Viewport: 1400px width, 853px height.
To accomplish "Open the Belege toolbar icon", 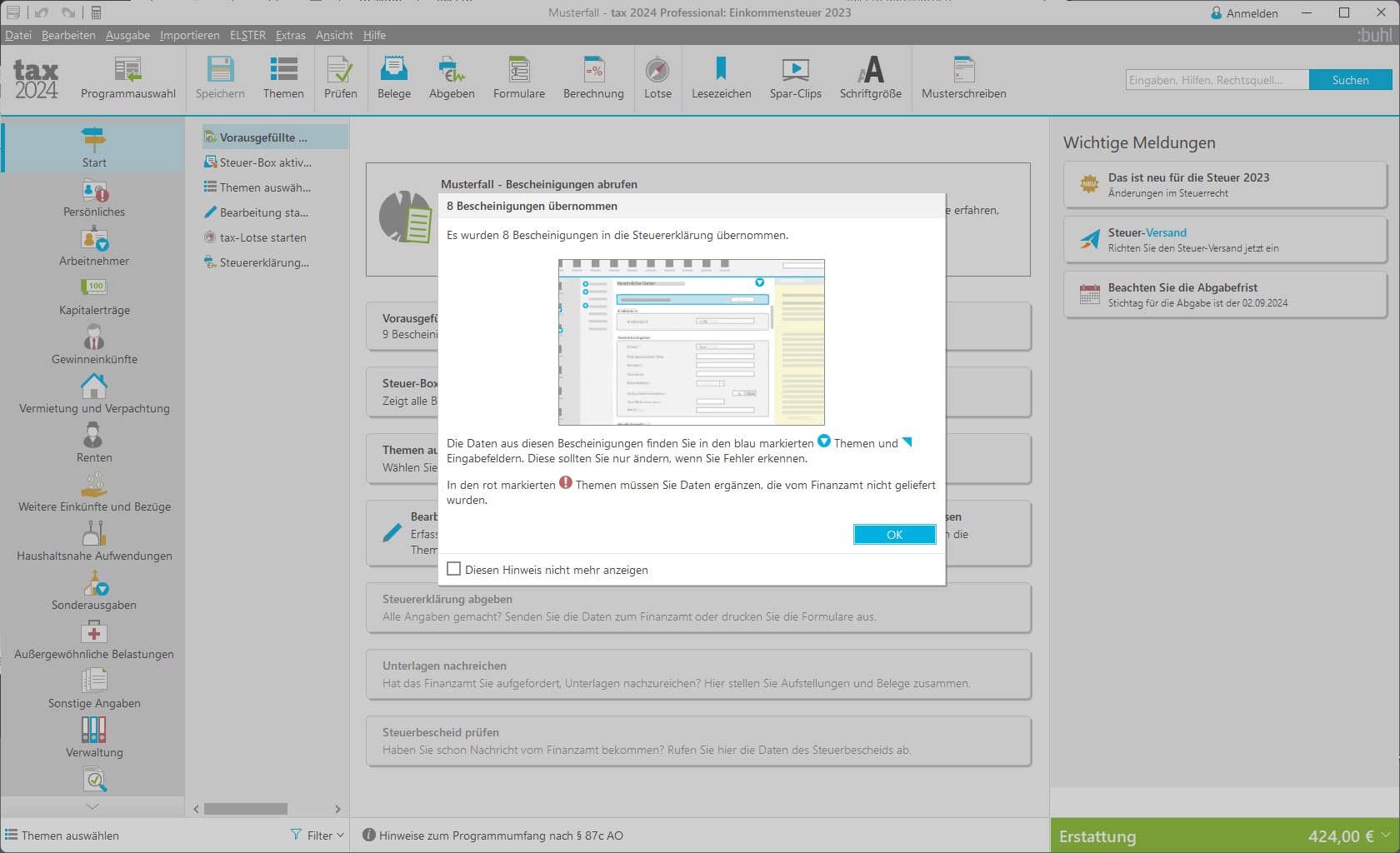I will point(393,77).
